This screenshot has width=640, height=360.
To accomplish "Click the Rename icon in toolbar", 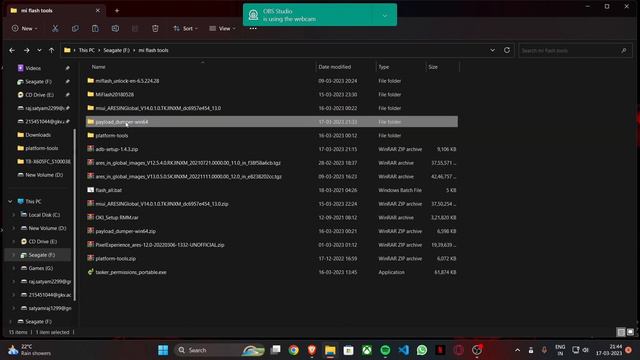I will [x=115, y=29].
